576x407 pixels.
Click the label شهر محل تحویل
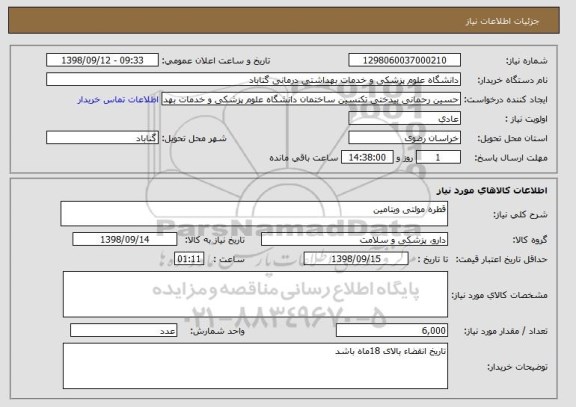coord(194,139)
